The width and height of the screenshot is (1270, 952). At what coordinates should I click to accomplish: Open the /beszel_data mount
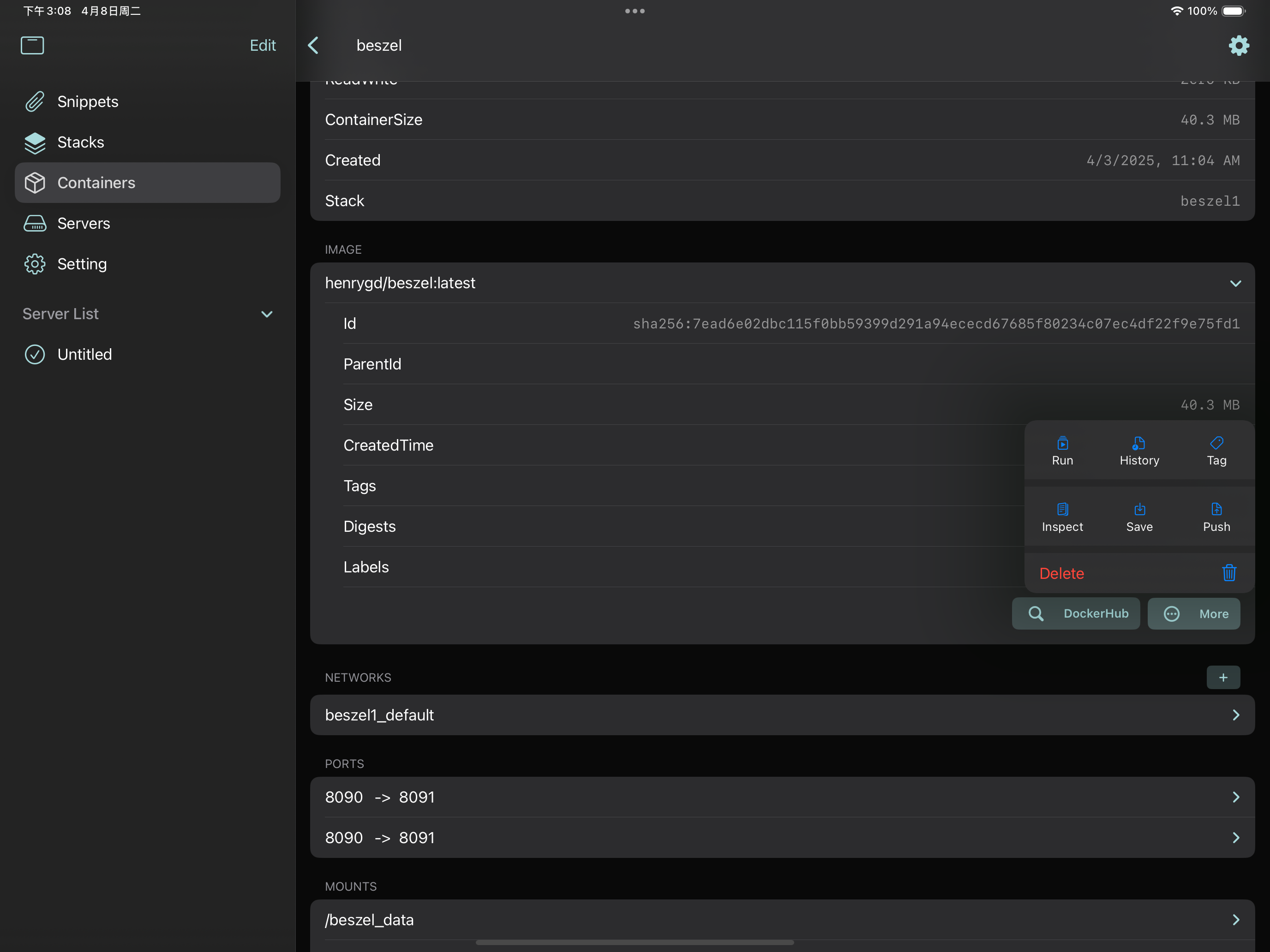[x=782, y=920]
